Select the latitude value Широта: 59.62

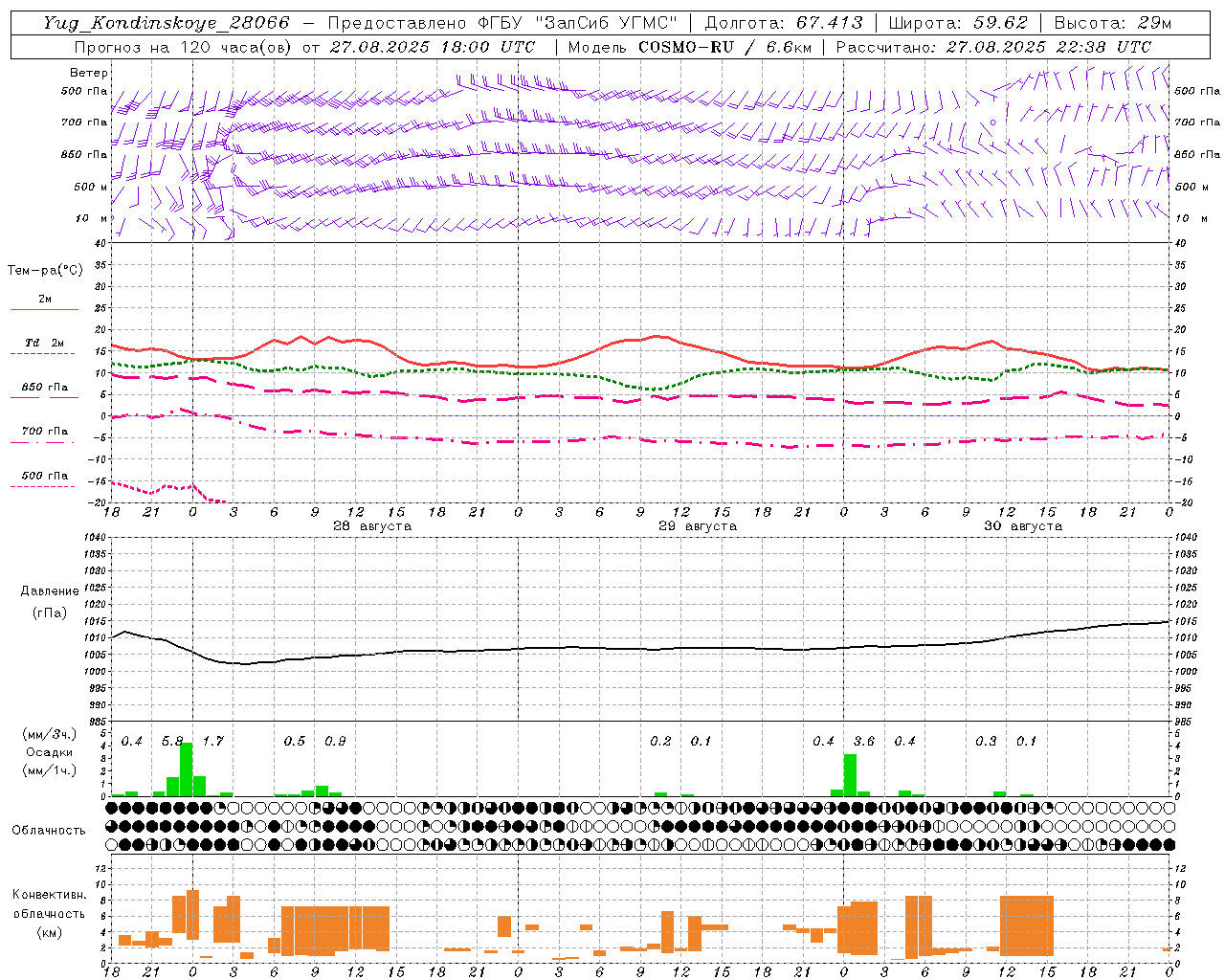958,23
